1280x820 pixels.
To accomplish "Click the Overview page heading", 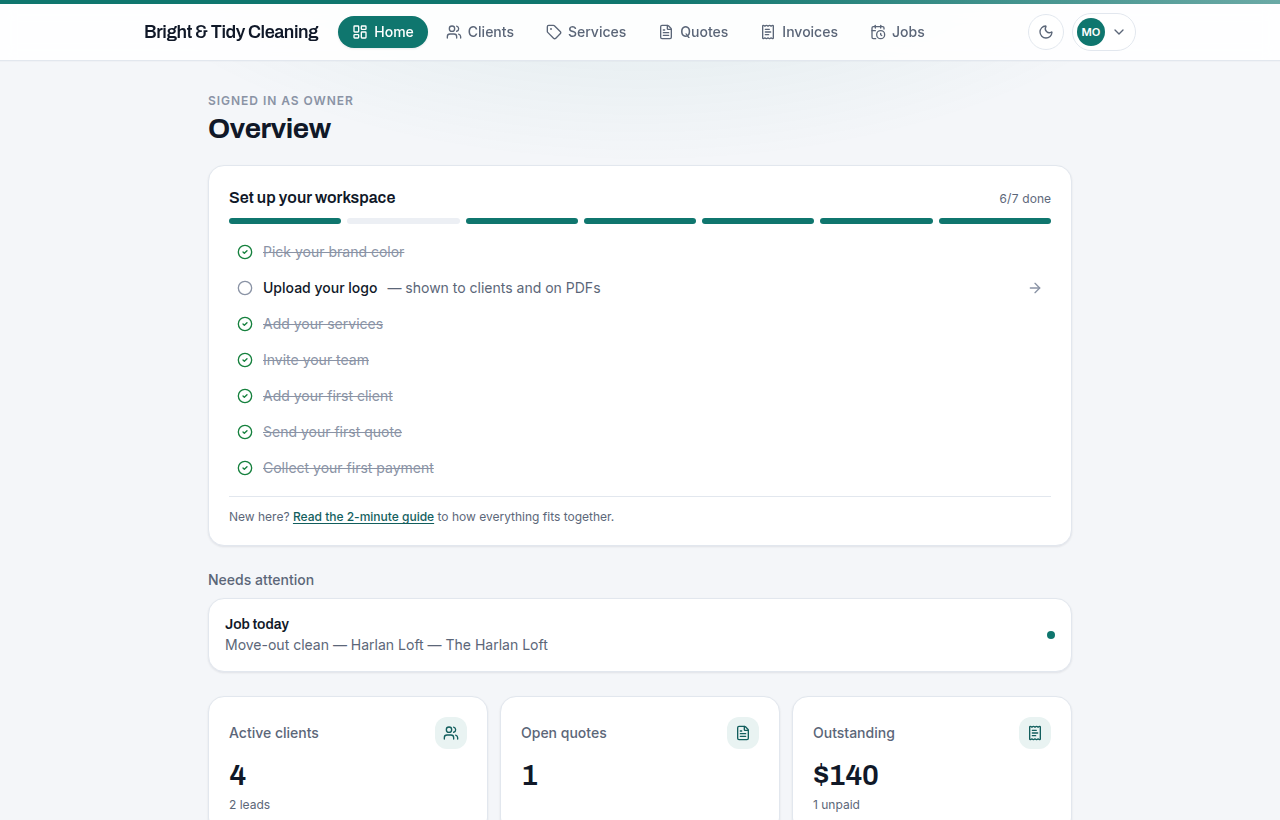I will pos(269,129).
